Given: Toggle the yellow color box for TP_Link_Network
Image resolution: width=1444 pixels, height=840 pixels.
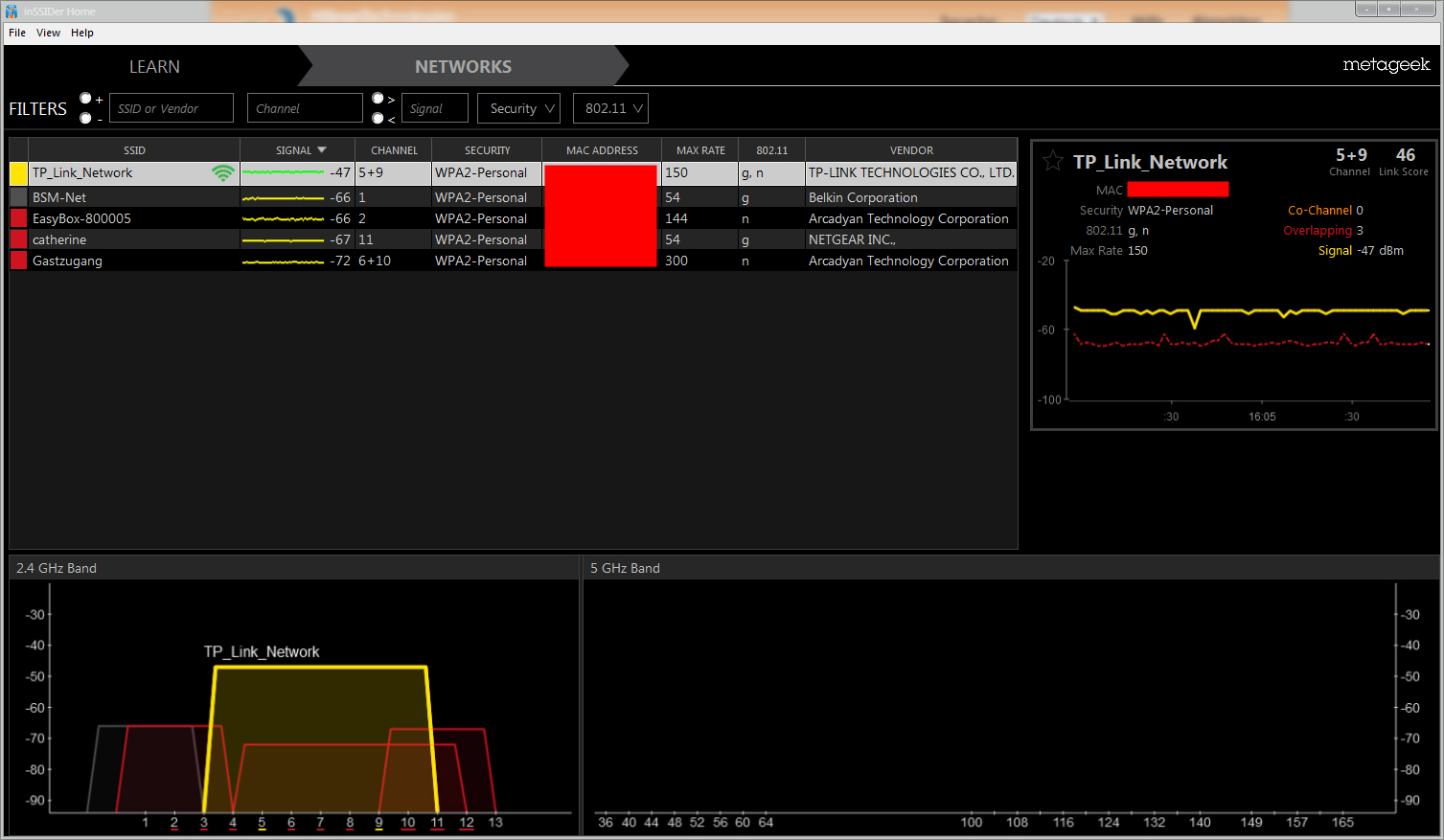Looking at the screenshot, I should 18,173.
